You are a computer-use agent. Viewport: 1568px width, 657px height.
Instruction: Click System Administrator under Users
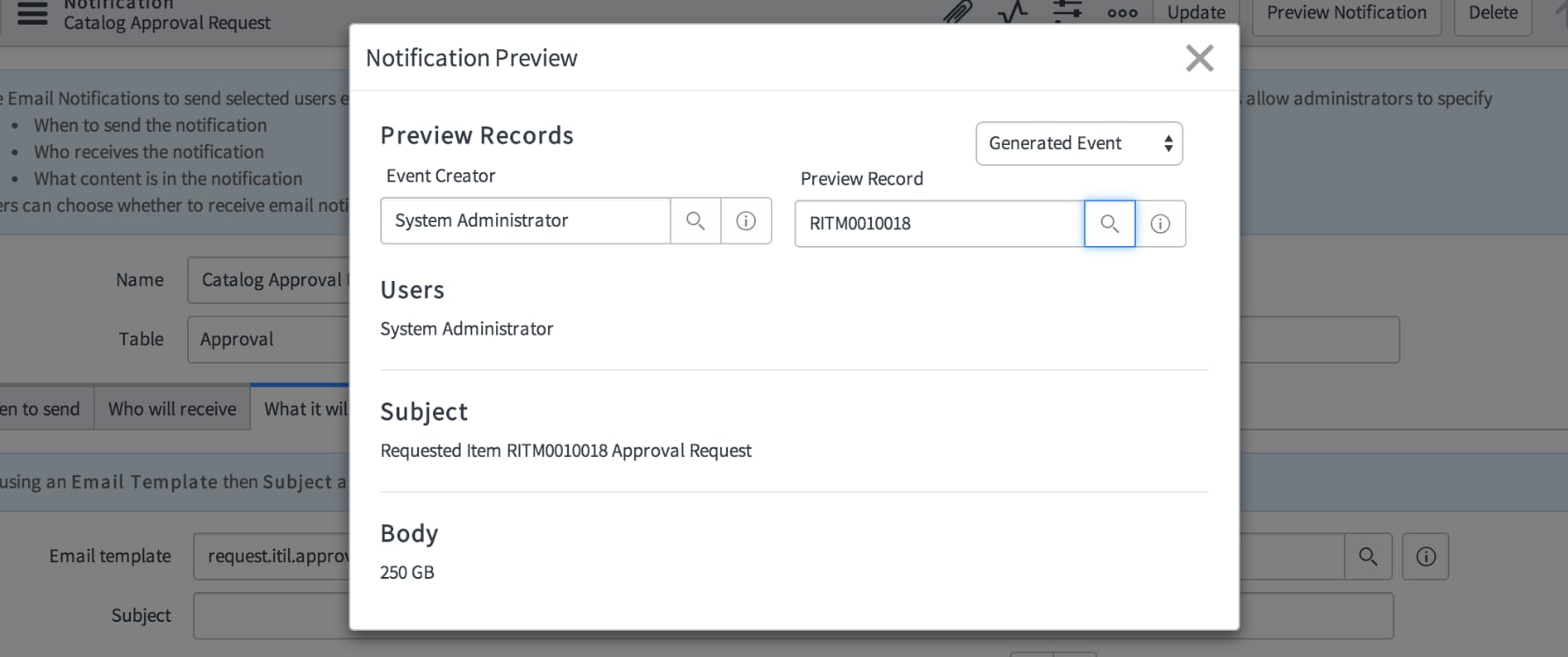point(466,328)
